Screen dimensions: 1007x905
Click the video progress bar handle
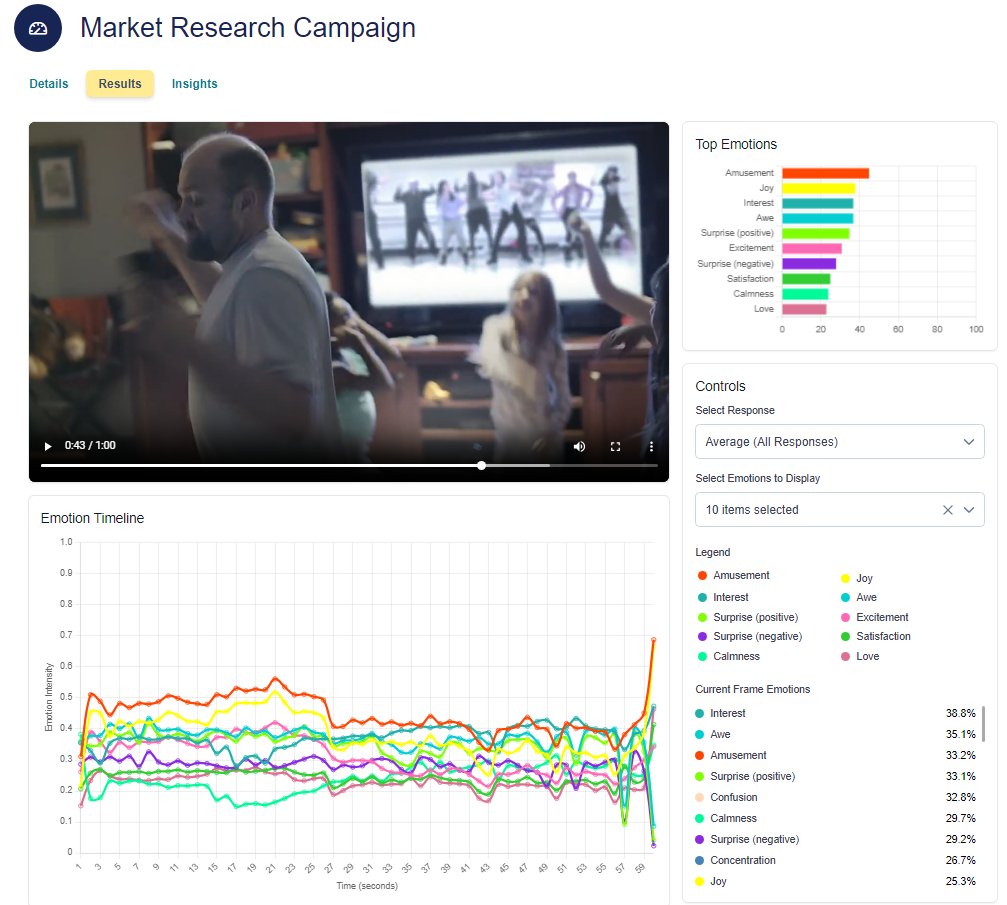(481, 466)
